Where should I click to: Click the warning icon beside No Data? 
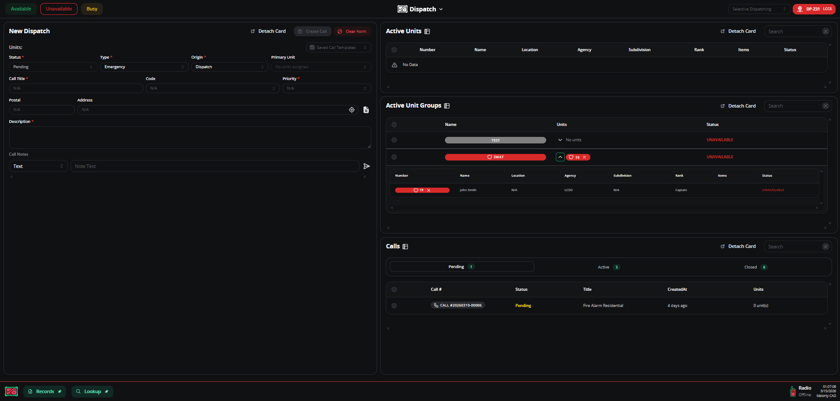point(394,65)
